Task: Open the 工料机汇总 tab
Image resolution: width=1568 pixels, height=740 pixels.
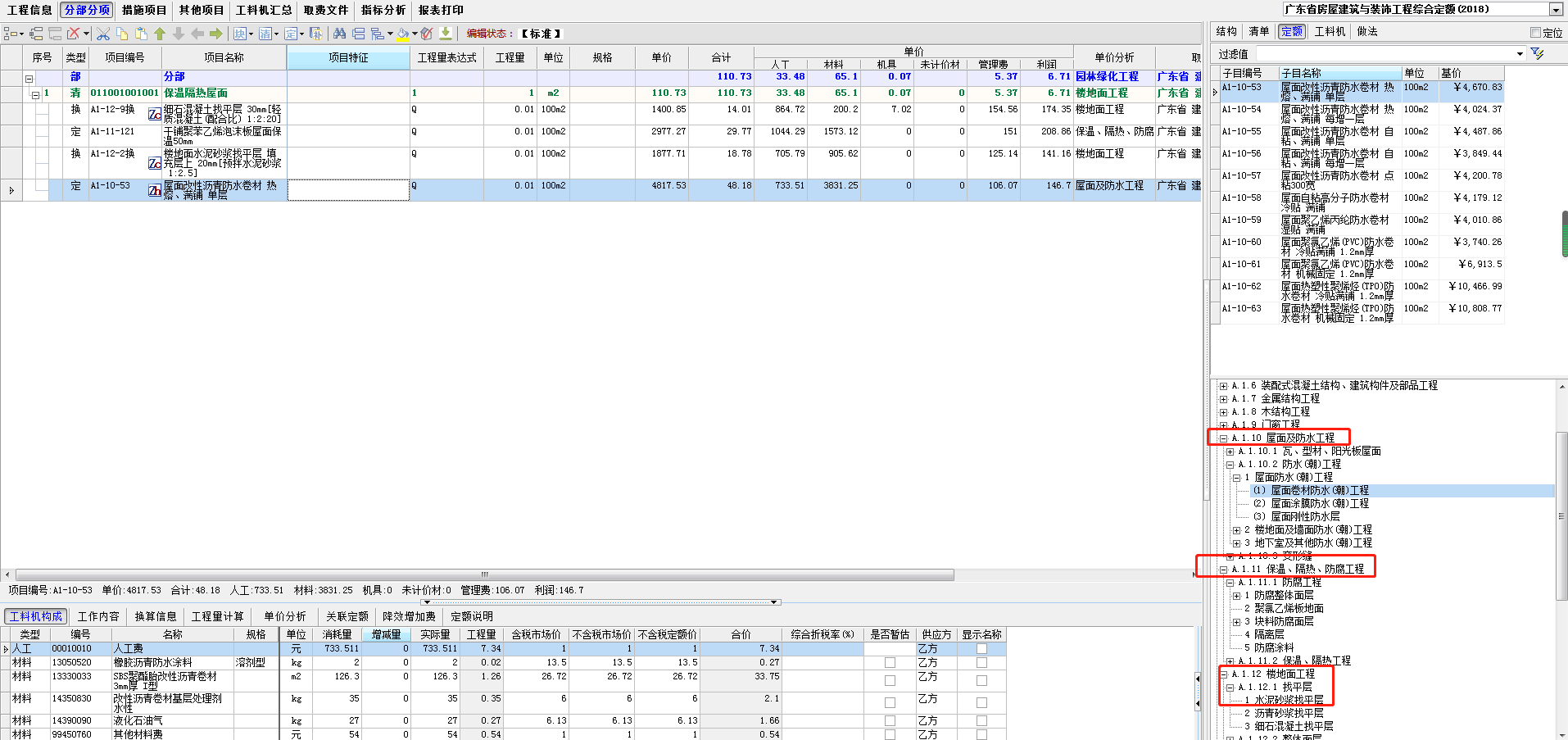Action: (264, 10)
